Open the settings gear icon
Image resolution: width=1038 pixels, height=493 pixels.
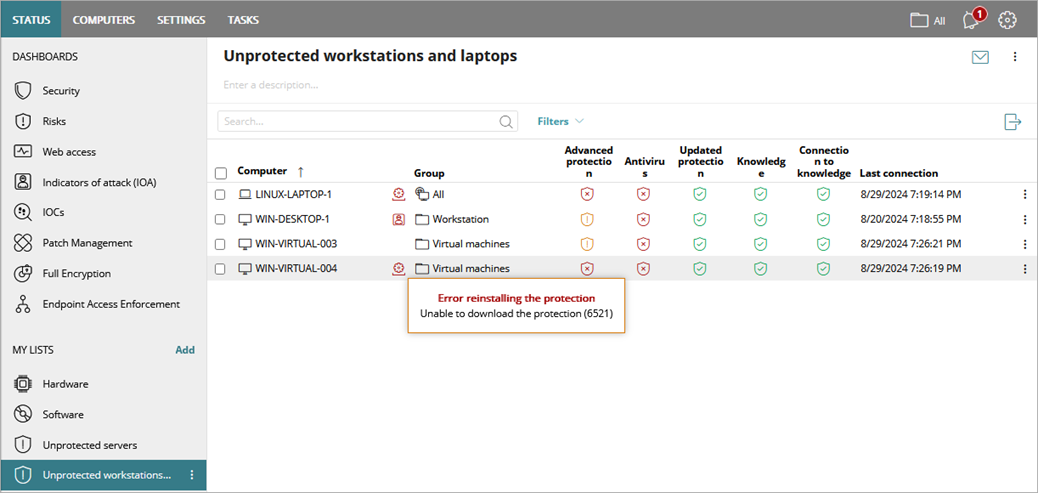coord(1007,20)
